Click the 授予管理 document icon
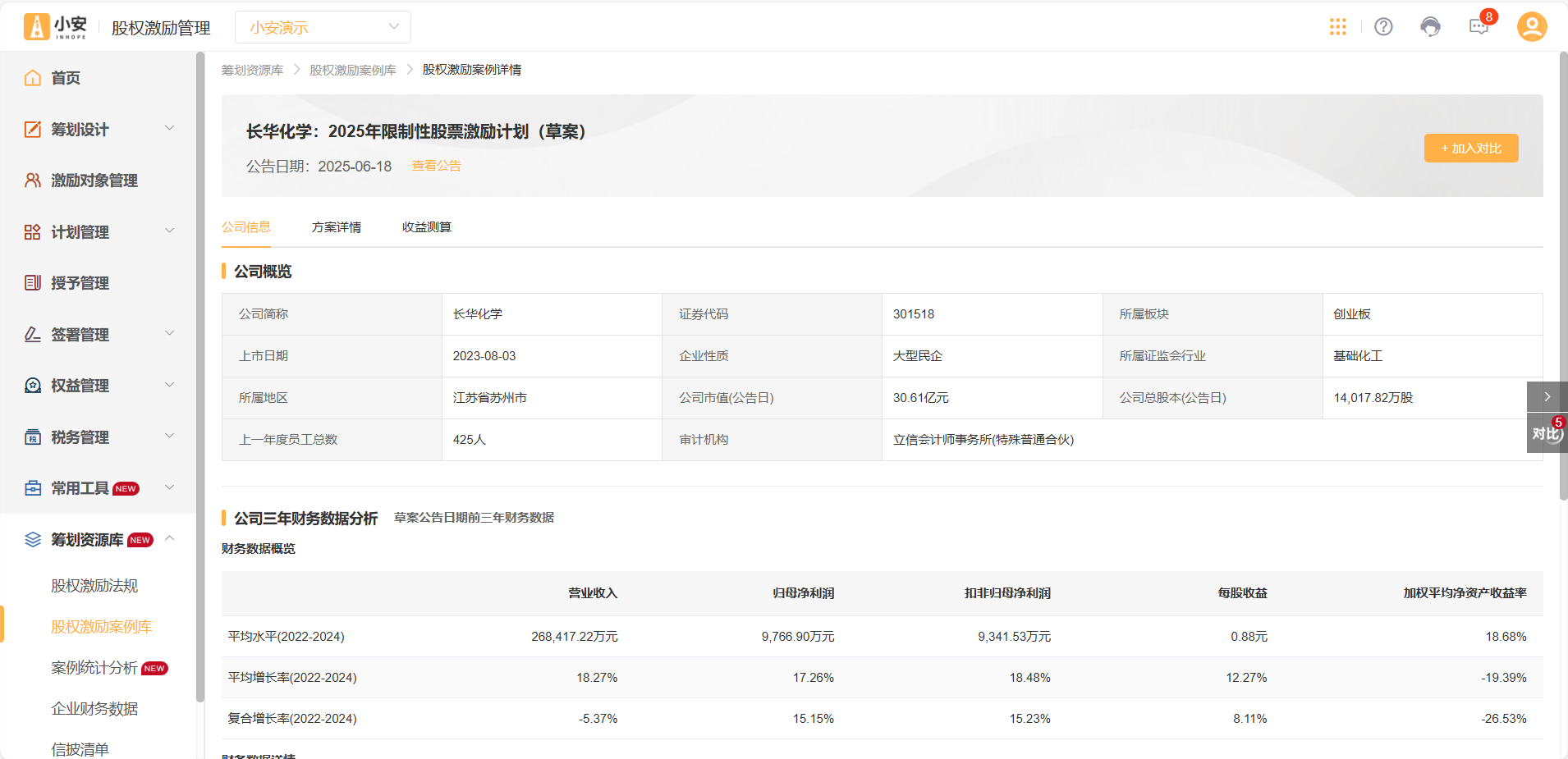Image resolution: width=1568 pixels, height=759 pixels. click(x=33, y=283)
